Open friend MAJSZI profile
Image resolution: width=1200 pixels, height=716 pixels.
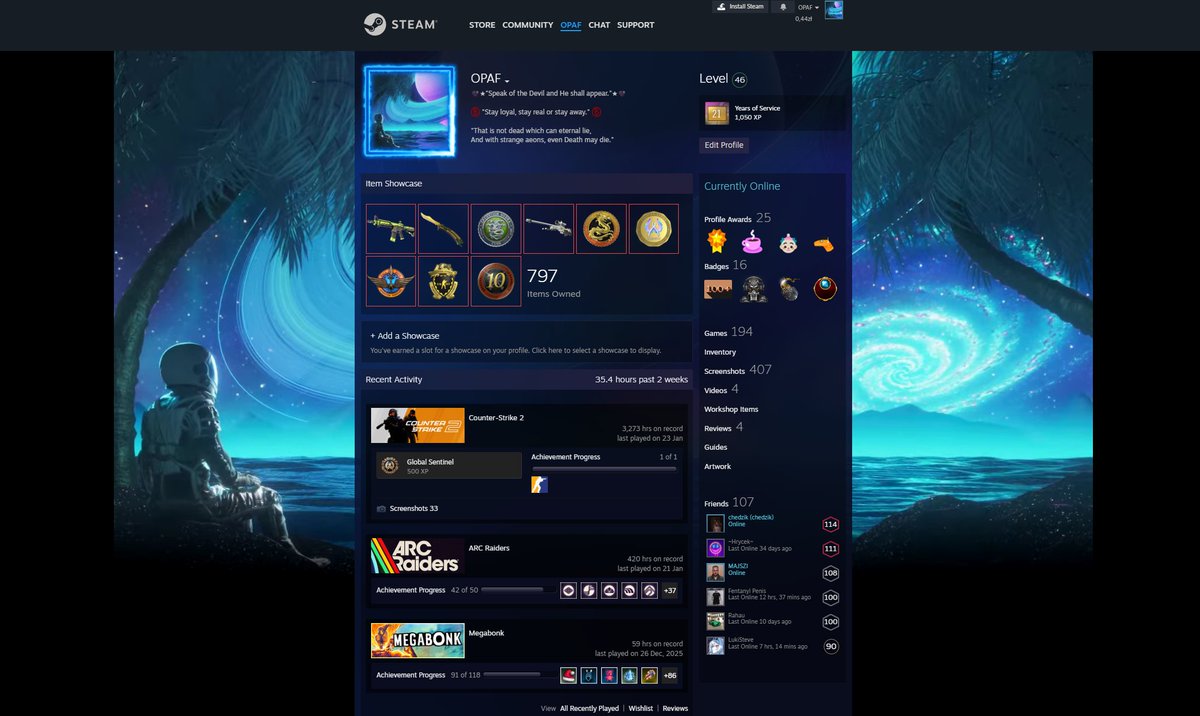(738, 566)
